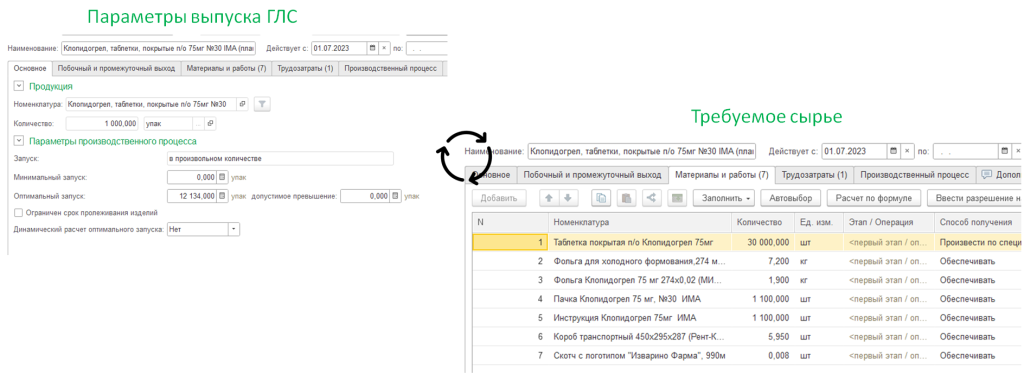Select row Короб транспортный 450х295х287
The image size is (1024, 375).
(x=747, y=337)
